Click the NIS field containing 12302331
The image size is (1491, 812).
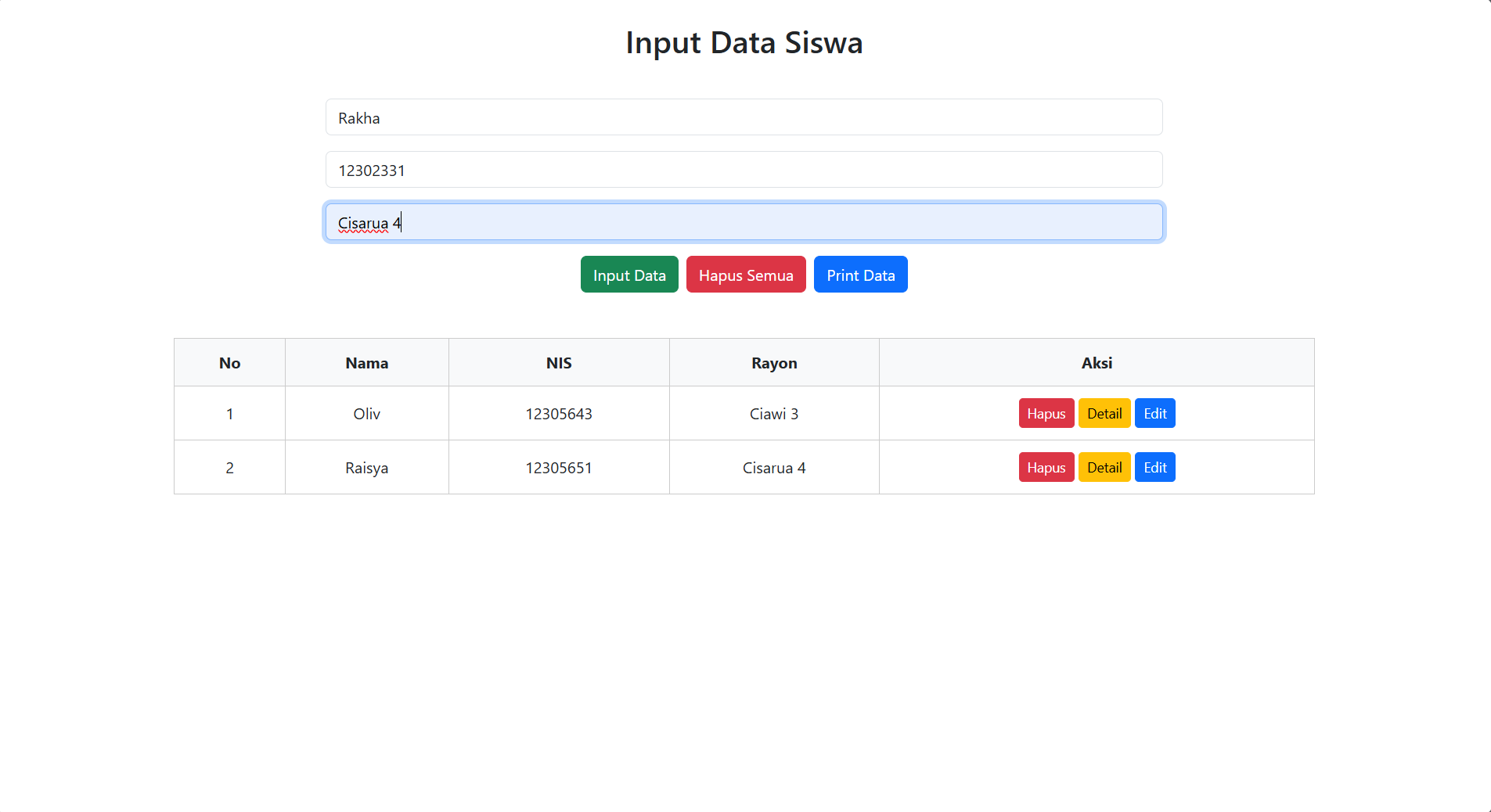(744, 170)
